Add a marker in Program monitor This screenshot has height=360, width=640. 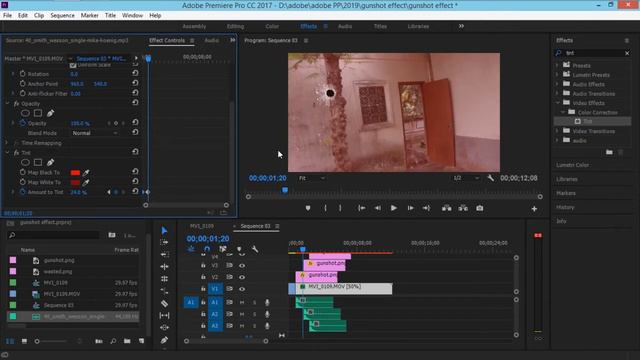tap(308, 208)
